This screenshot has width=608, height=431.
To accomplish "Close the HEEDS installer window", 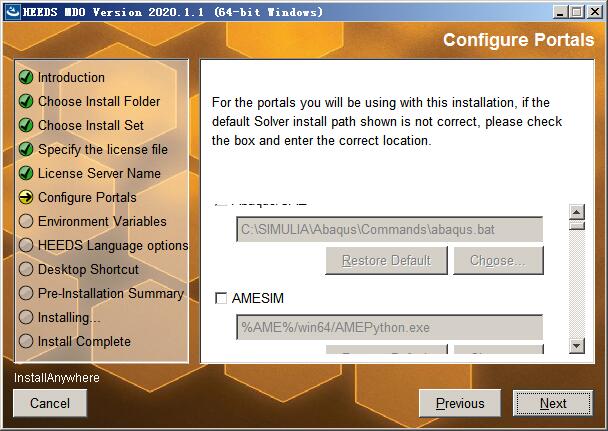I will point(594,12).
